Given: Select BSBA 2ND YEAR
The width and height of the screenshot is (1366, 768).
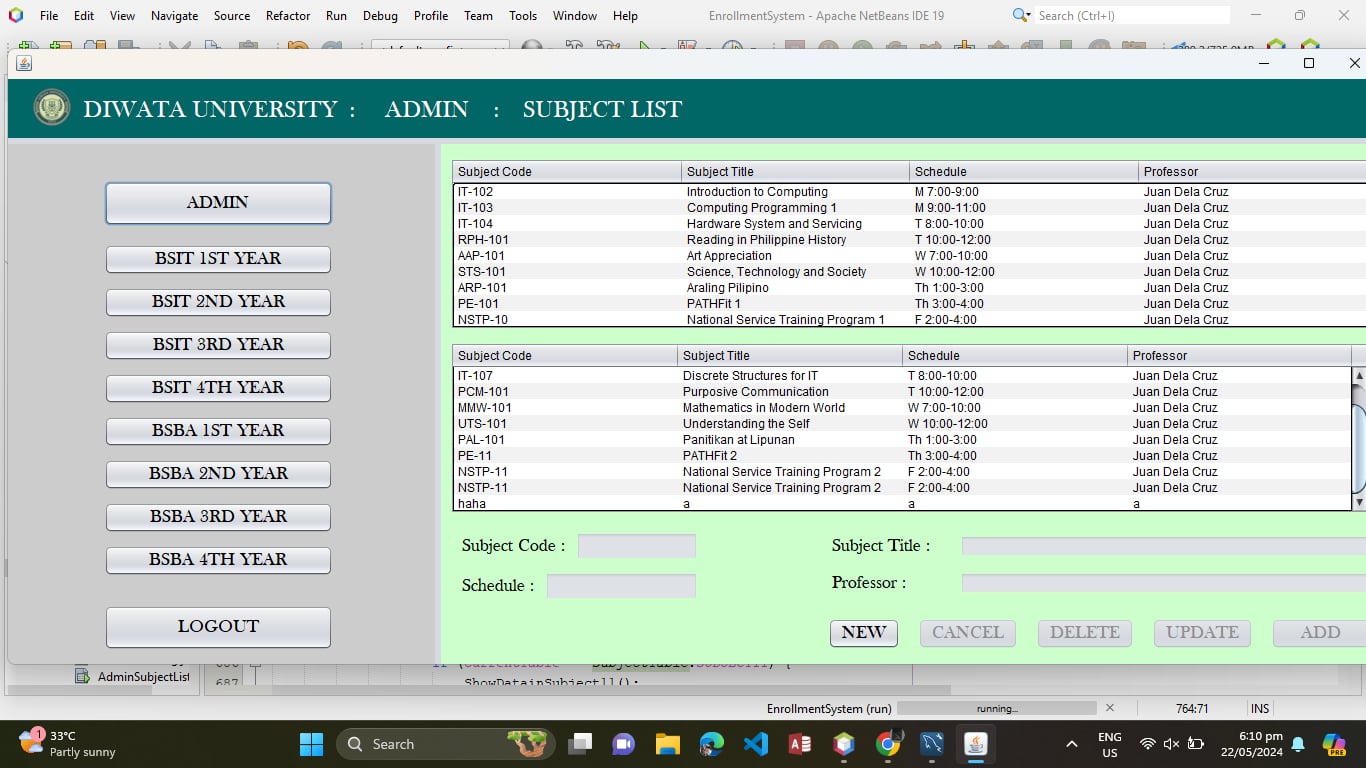Looking at the screenshot, I should point(218,474).
